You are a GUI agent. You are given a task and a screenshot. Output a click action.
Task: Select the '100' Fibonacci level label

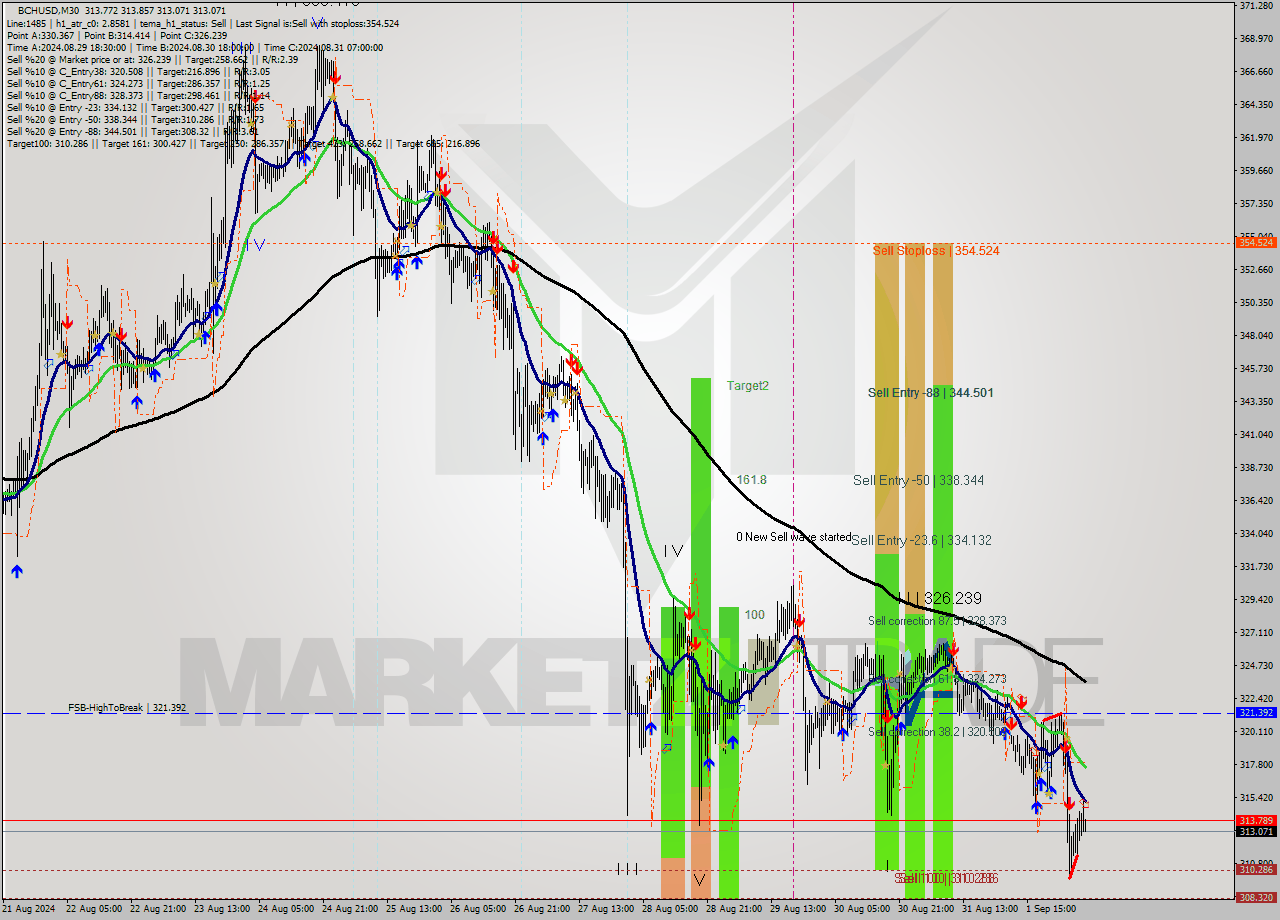[x=754, y=614]
